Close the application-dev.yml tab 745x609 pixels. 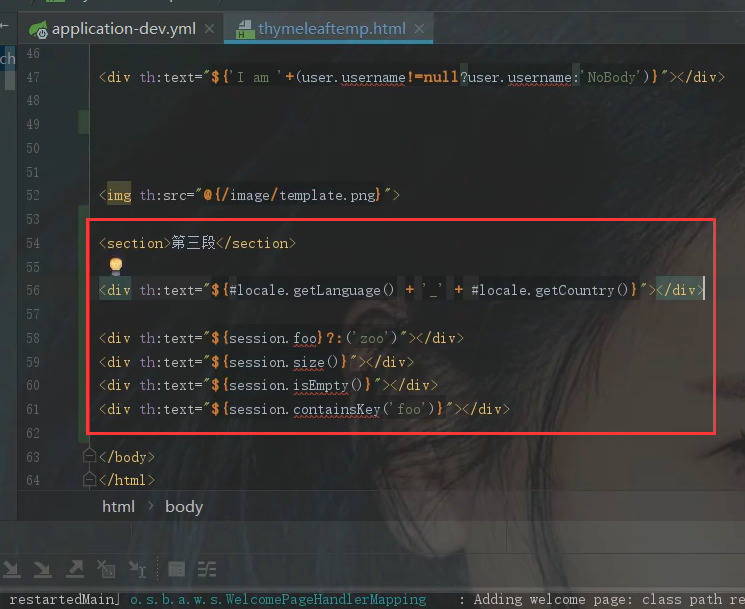coord(209,29)
